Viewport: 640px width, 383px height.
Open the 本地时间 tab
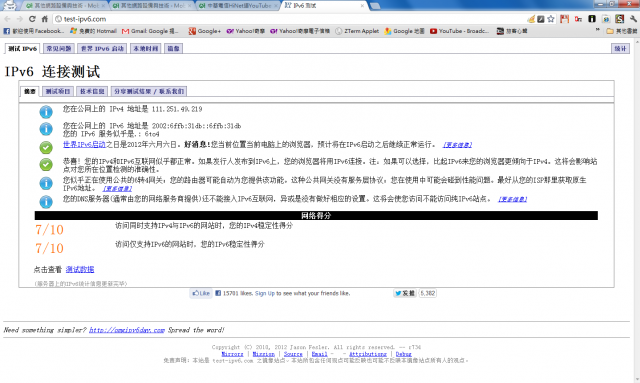(146, 49)
